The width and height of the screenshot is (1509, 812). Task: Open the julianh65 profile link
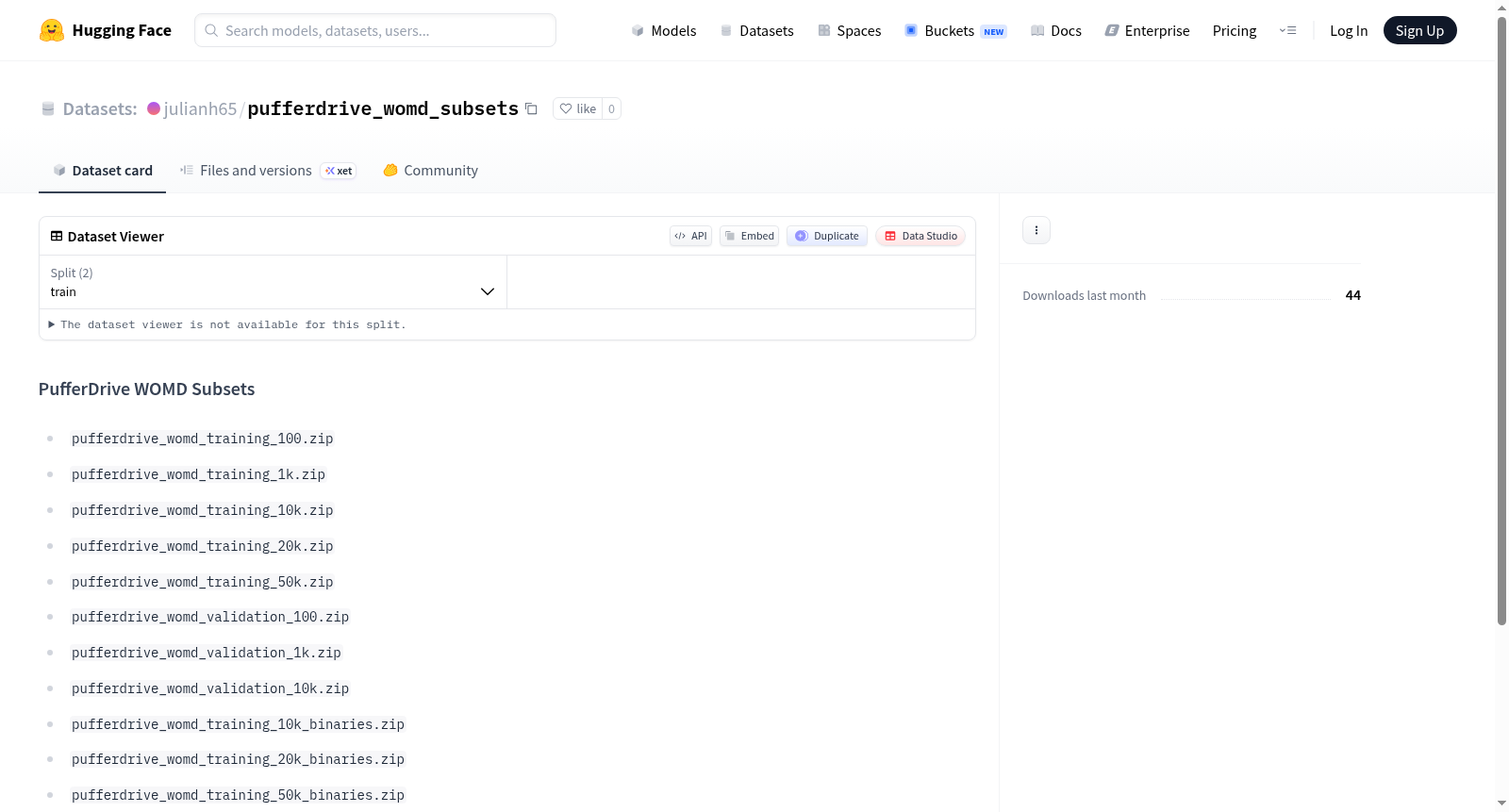[x=200, y=108]
